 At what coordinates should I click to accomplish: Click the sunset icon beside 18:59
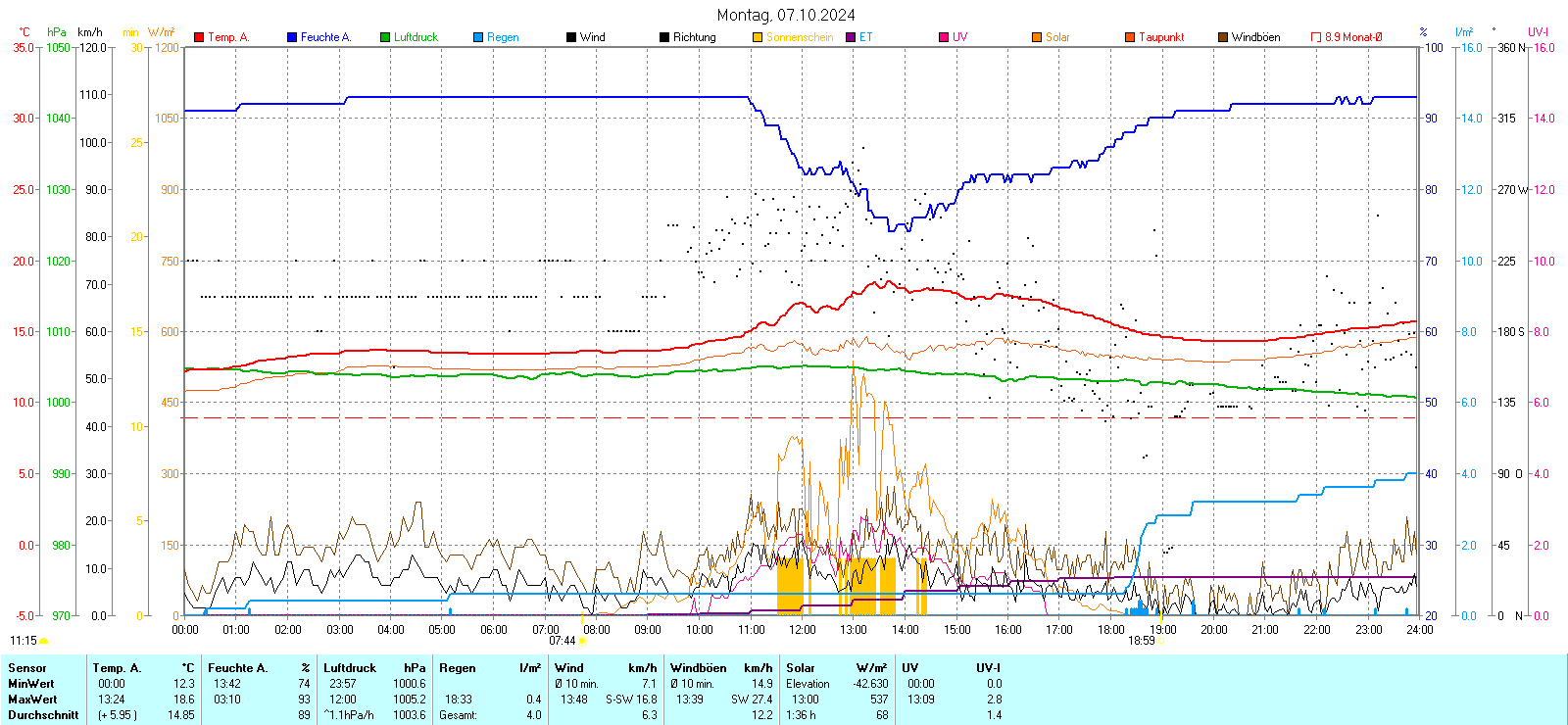tap(1162, 641)
